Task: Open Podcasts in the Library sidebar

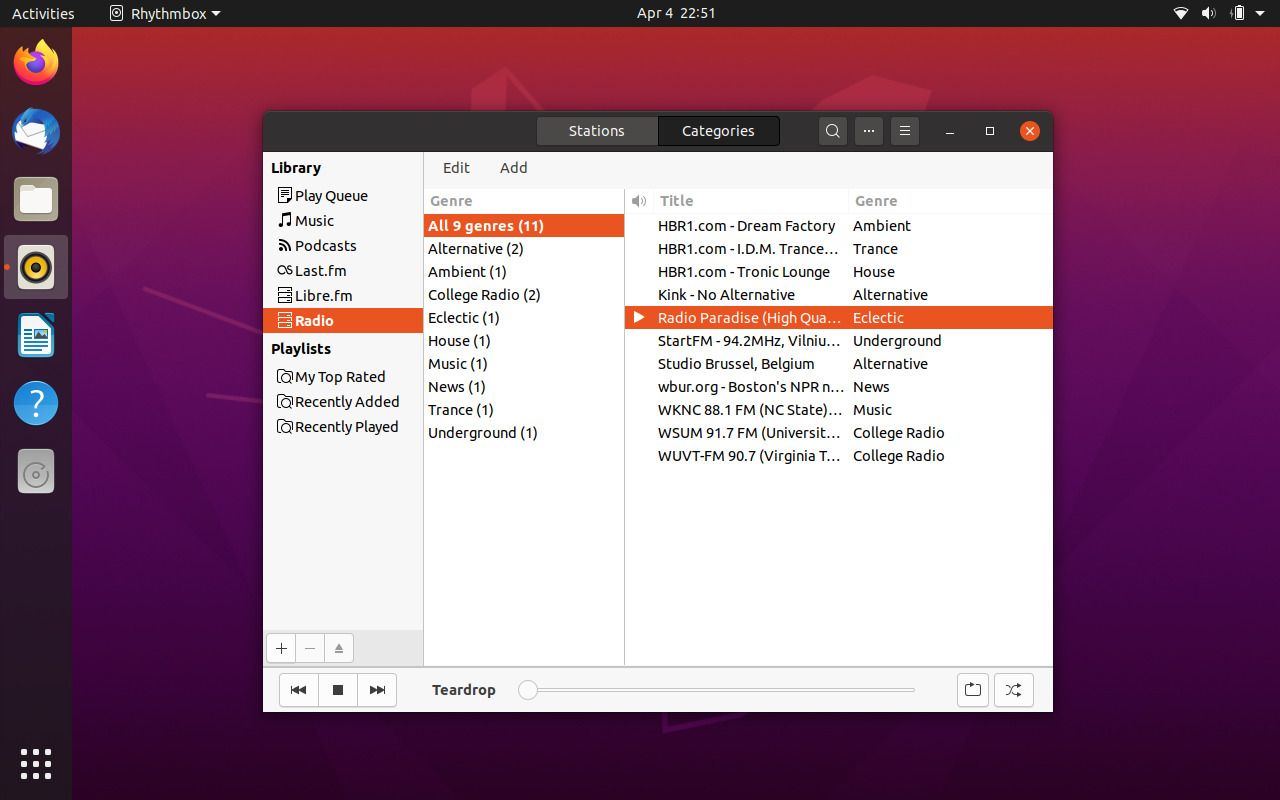Action: (325, 245)
